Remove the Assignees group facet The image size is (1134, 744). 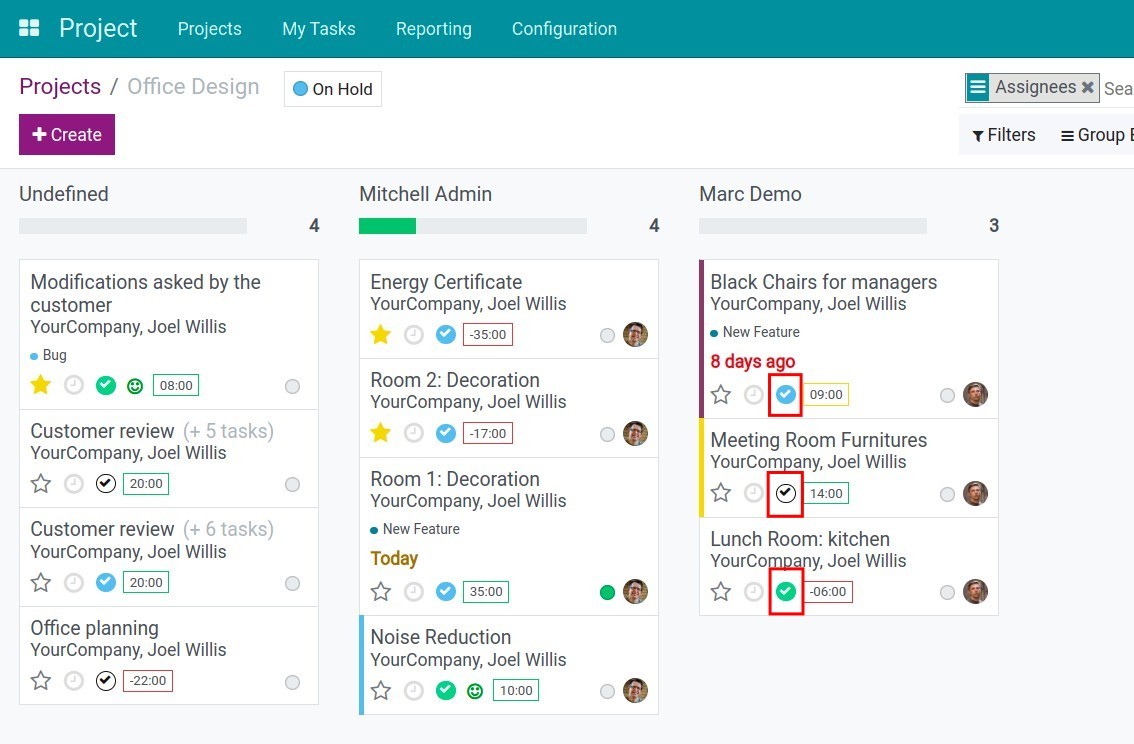tap(1088, 88)
